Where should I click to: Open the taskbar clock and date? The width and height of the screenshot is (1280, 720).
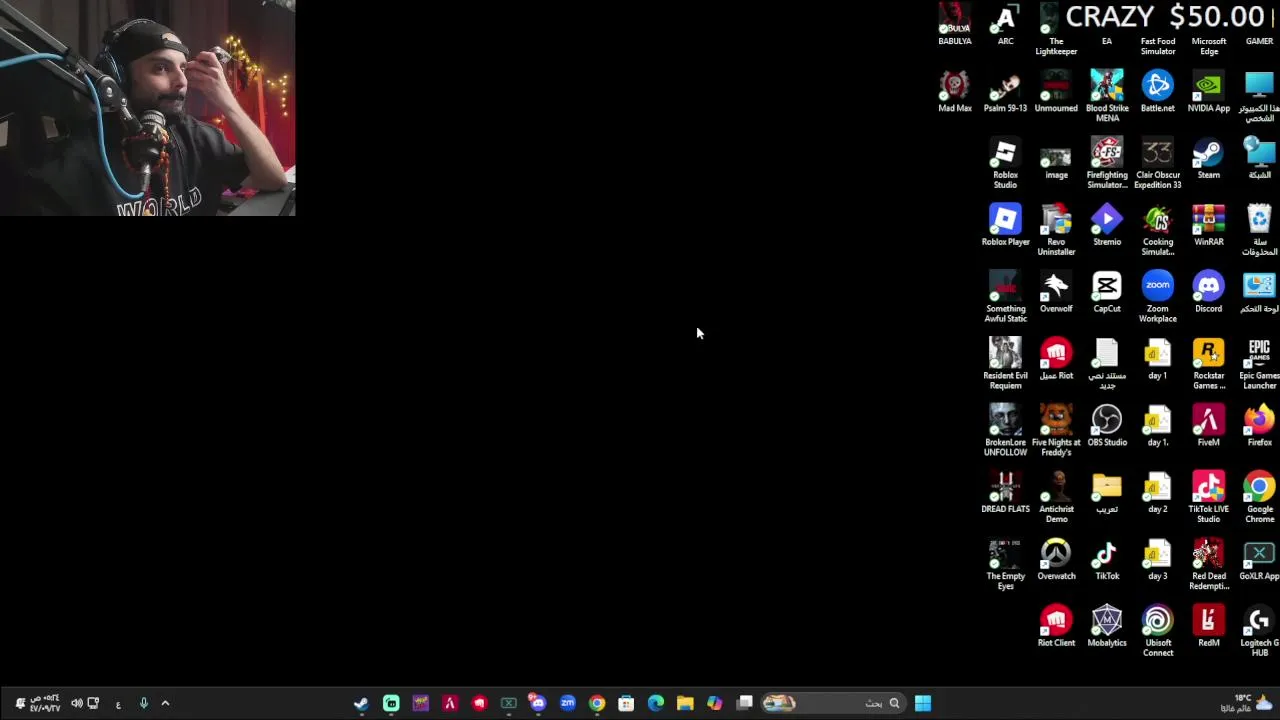44,703
